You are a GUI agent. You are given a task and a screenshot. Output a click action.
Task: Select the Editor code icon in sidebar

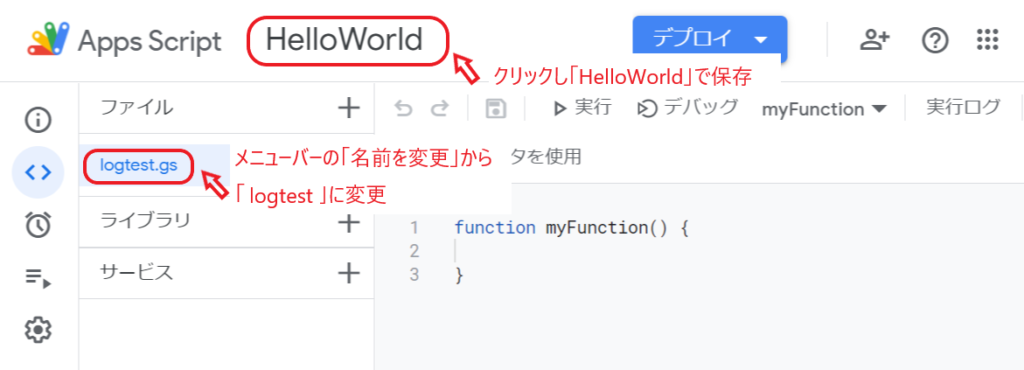38,172
